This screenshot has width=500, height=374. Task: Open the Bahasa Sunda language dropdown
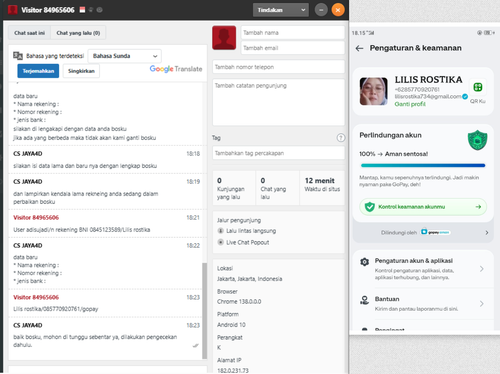(125, 56)
